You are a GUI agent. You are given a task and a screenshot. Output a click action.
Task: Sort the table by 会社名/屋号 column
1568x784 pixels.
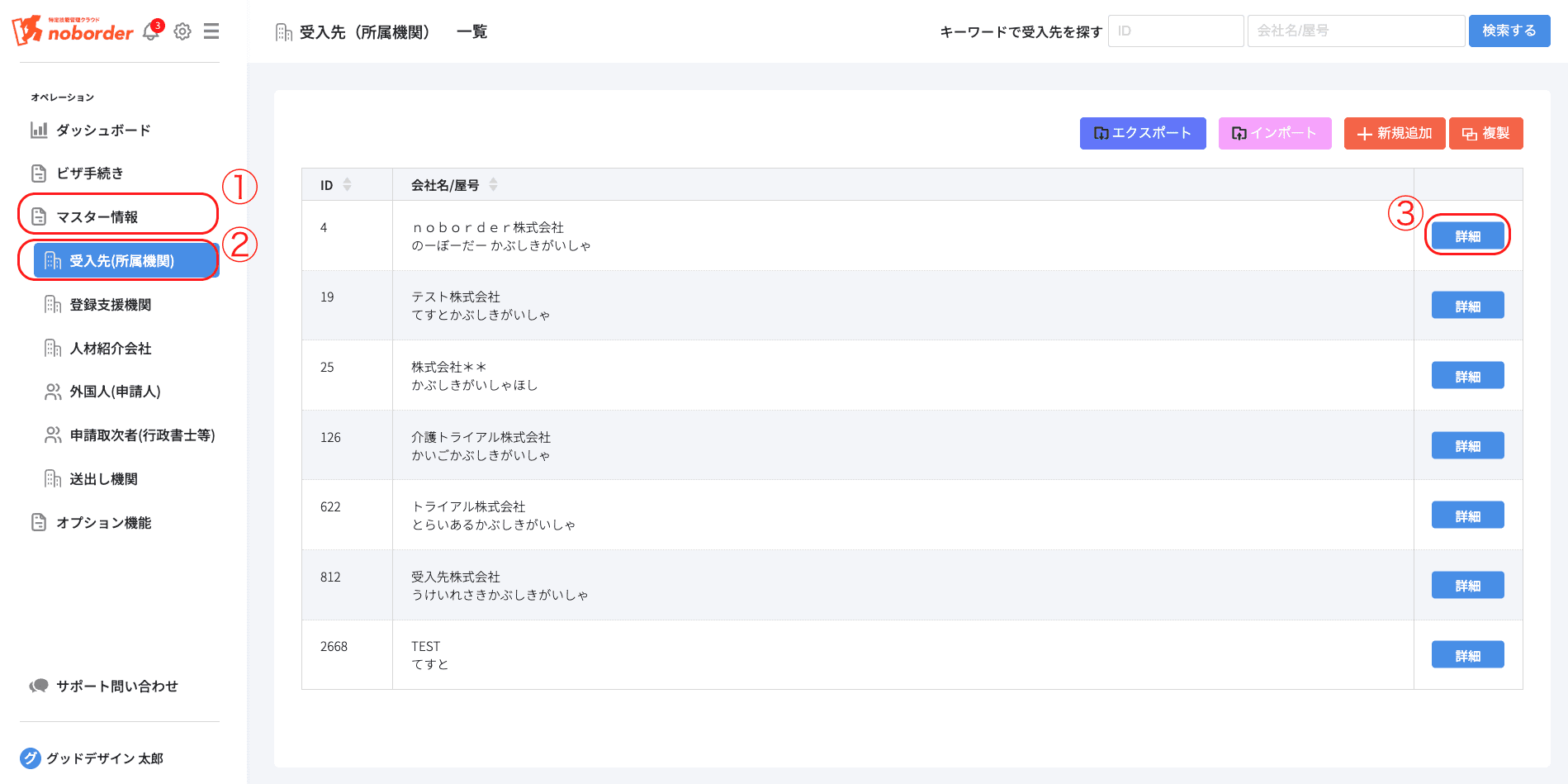point(493,185)
